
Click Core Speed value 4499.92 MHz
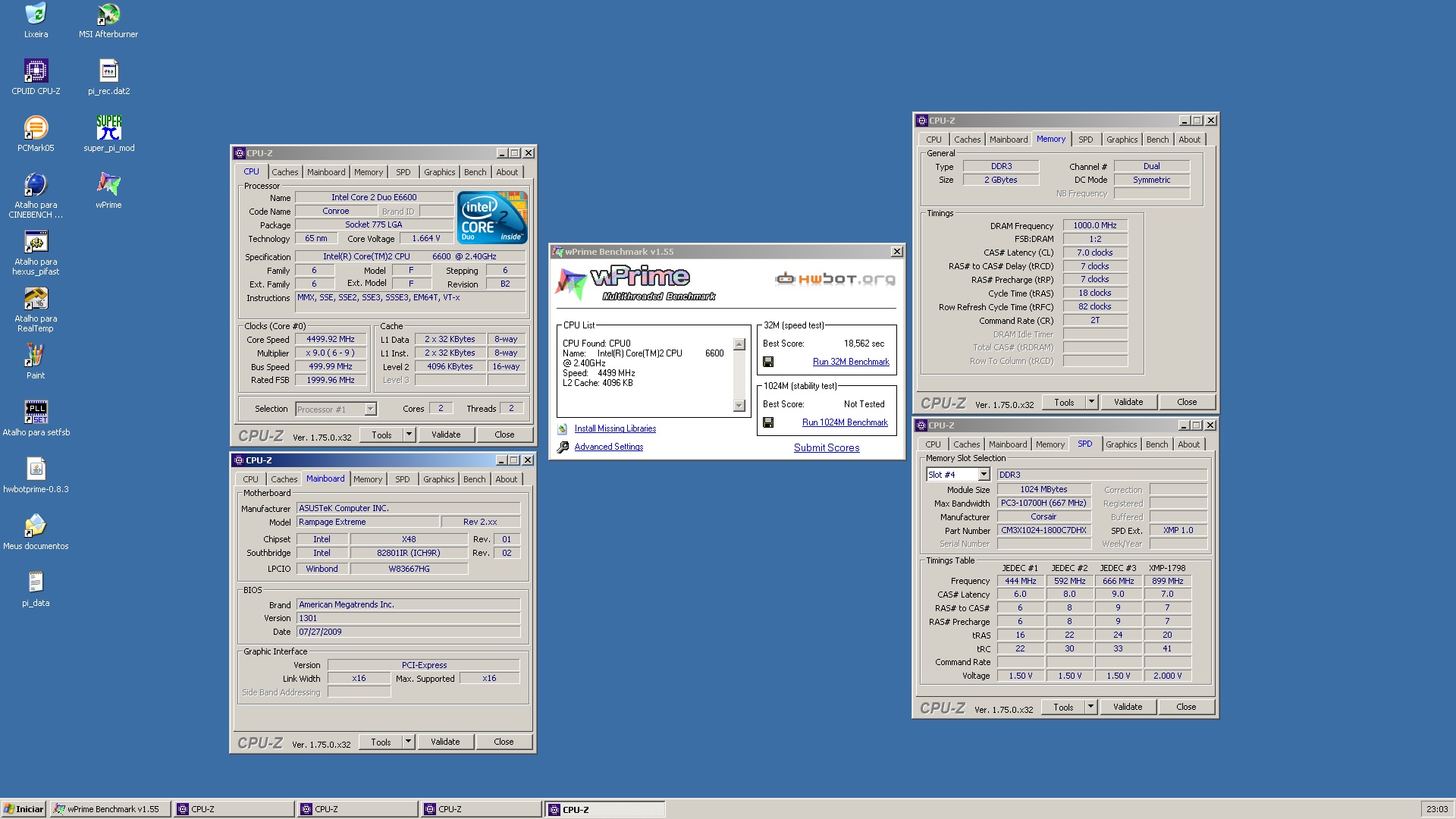click(x=331, y=340)
